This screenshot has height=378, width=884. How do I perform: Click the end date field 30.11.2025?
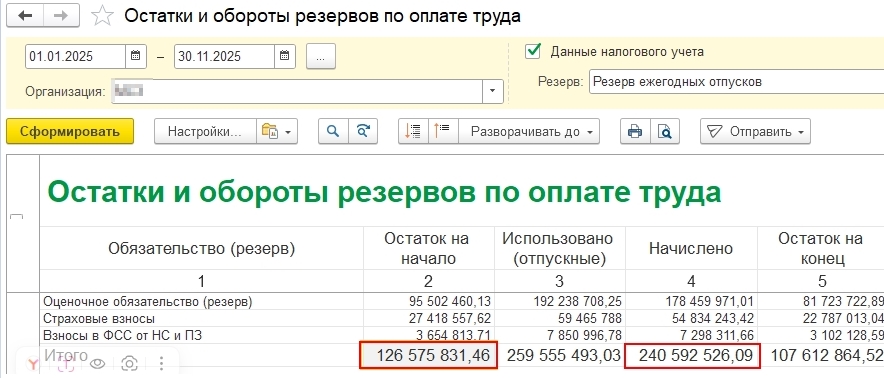click(x=224, y=56)
